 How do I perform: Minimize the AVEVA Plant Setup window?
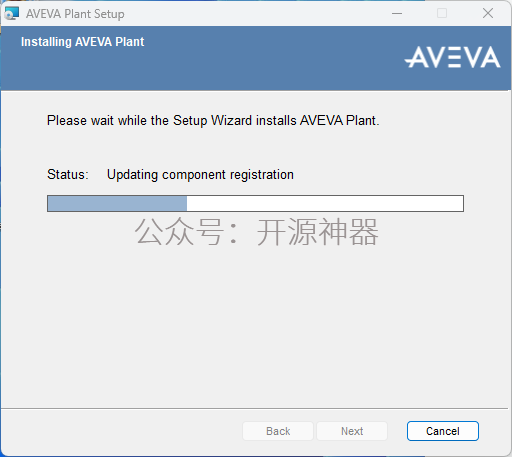[397, 14]
